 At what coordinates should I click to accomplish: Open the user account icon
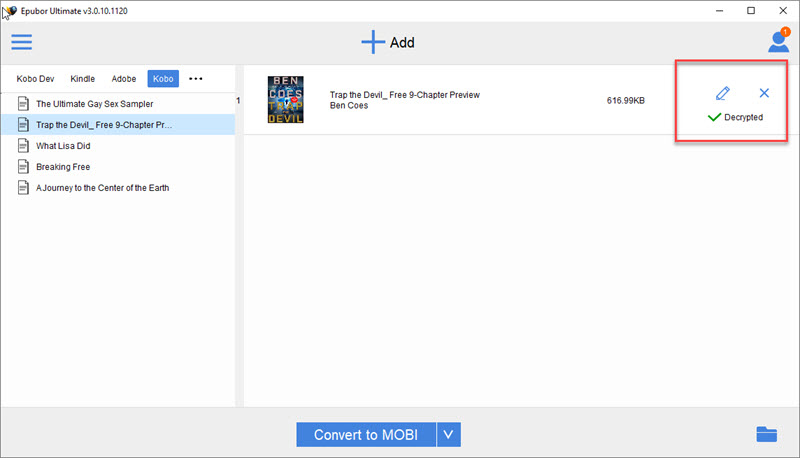[x=779, y=42]
